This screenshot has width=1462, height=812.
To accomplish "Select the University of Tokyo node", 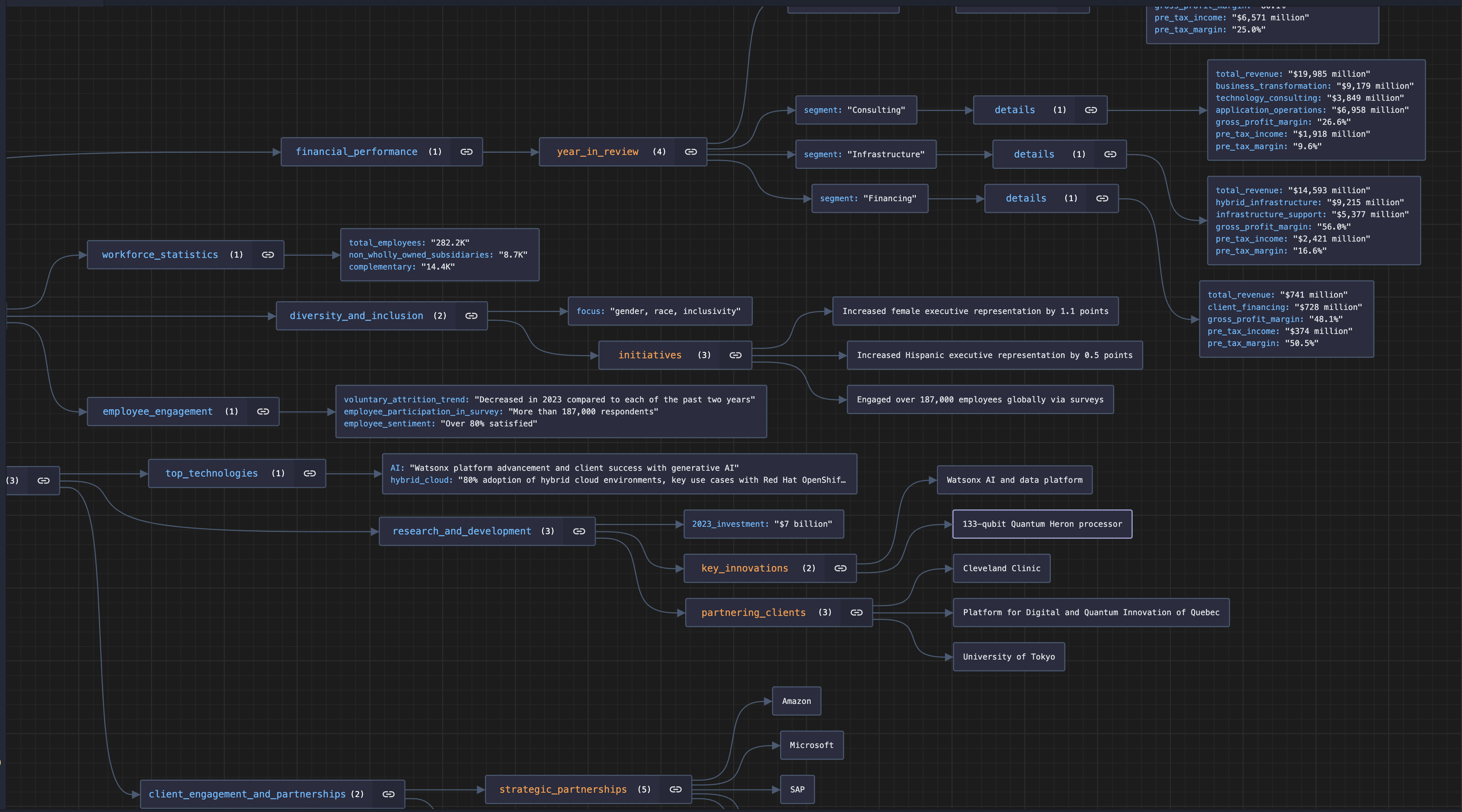I will point(1009,657).
